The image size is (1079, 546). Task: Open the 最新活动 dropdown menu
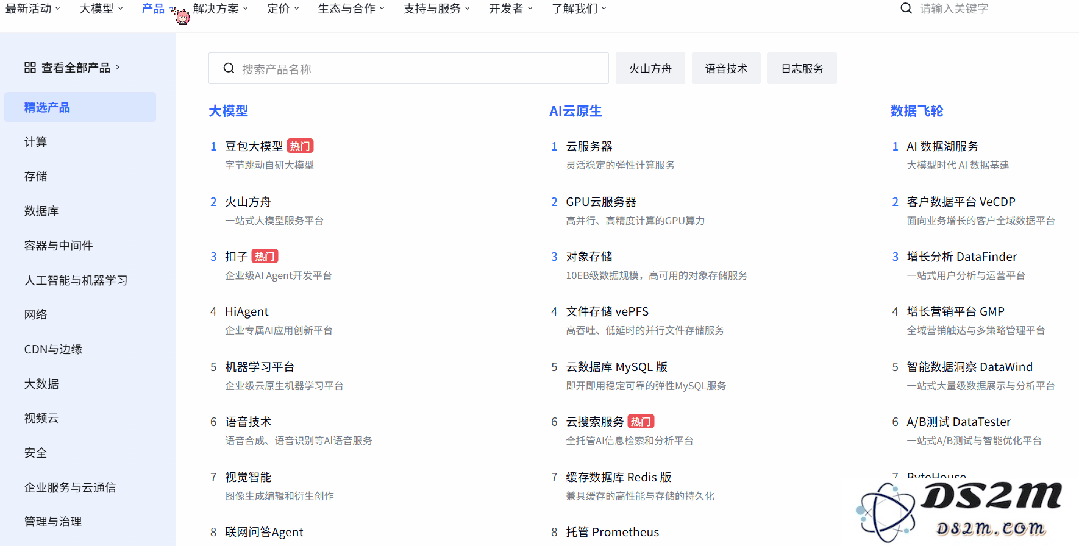click(32, 9)
